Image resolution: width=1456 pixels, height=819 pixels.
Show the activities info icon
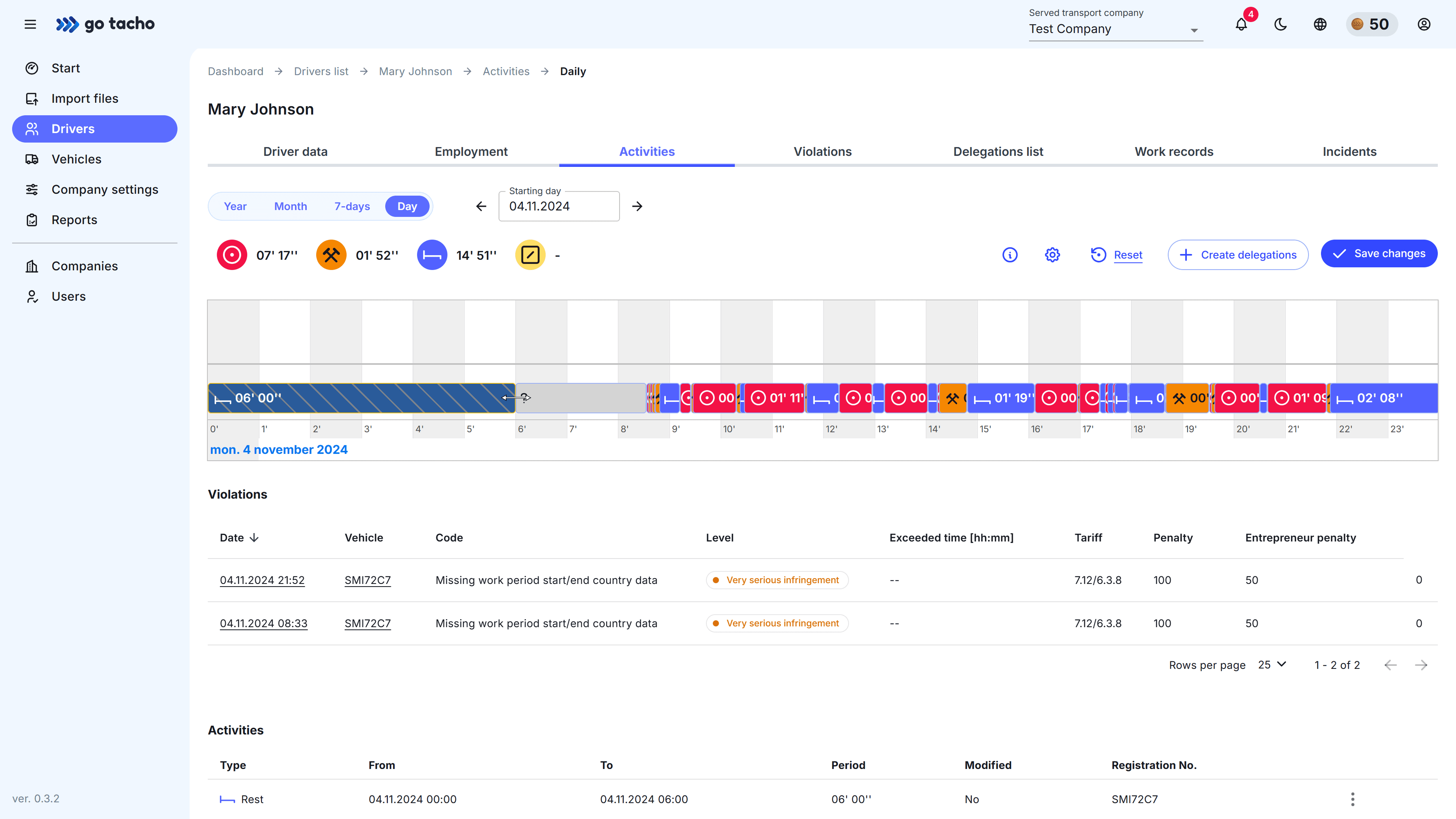(1009, 255)
